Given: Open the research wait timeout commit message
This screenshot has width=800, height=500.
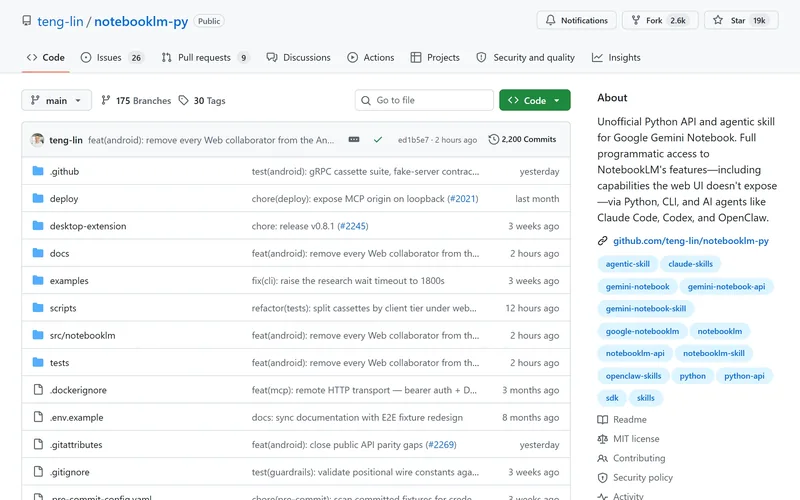Looking at the screenshot, I should [x=348, y=281].
